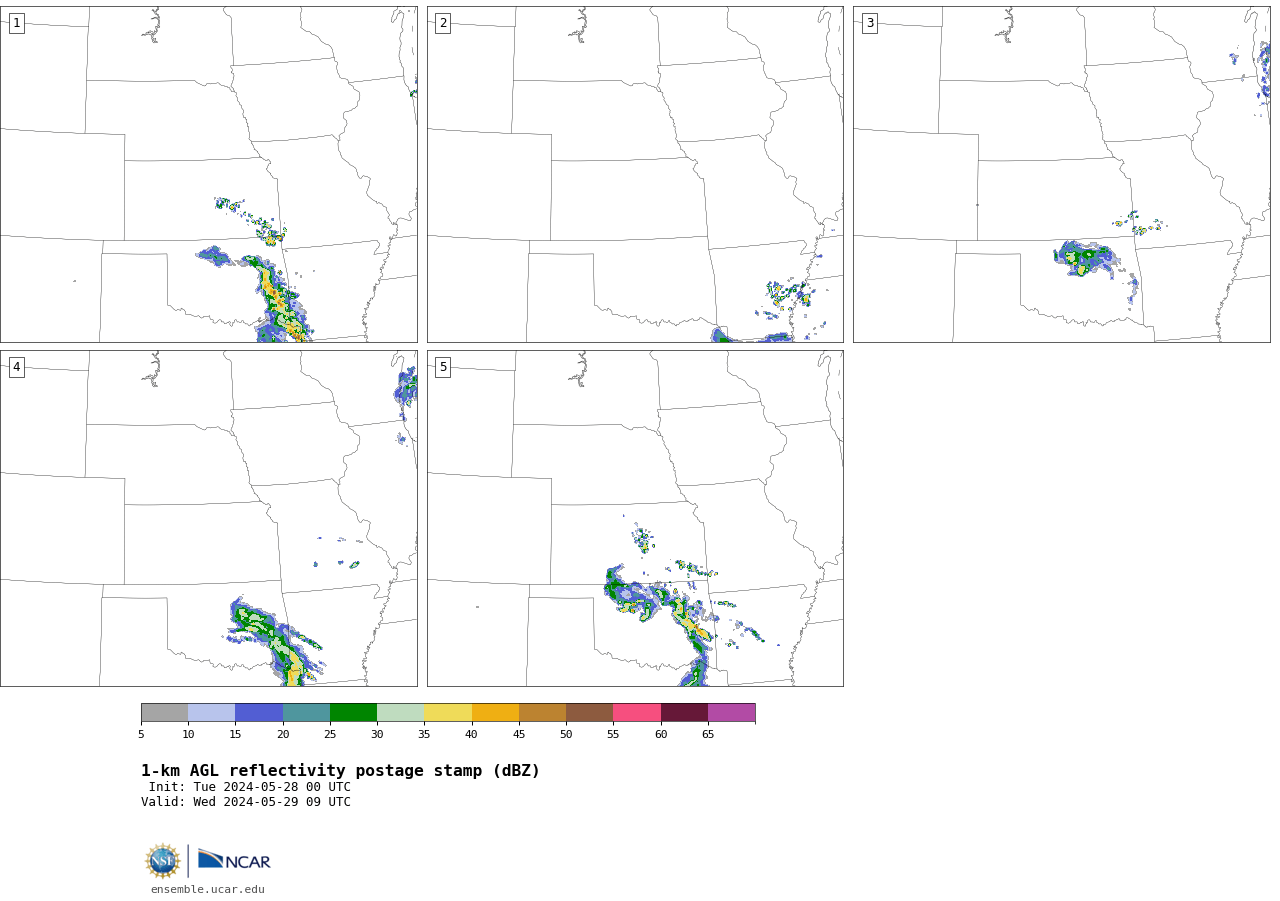Click the number label in panel 1
The image size is (1280, 901).
[16, 23]
